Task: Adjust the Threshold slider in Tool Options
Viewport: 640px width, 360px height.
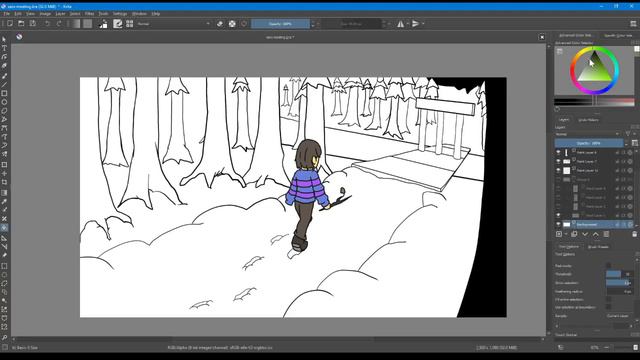Action: click(x=619, y=274)
